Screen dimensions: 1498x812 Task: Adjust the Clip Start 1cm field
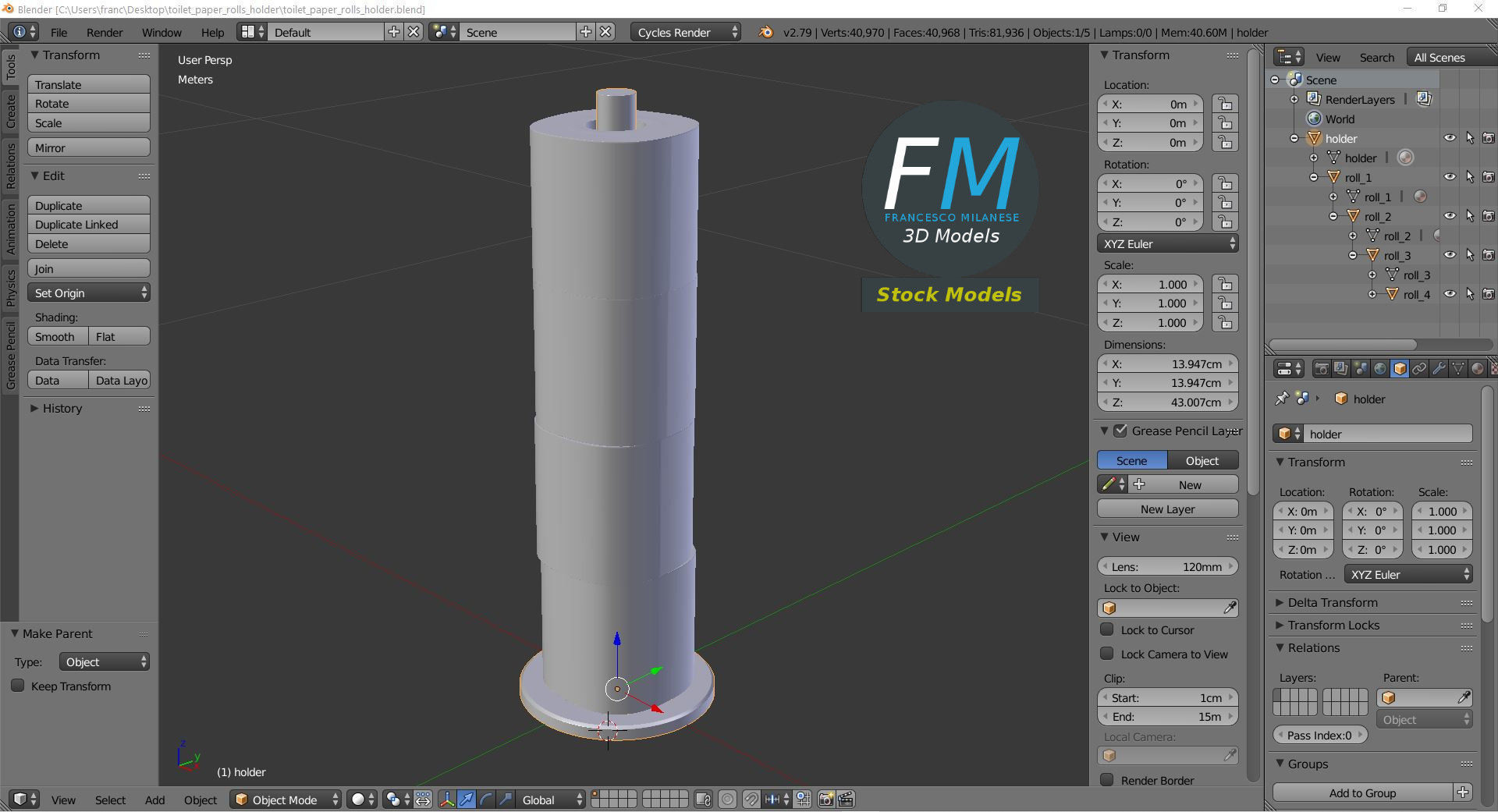click(x=1167, y=697)
